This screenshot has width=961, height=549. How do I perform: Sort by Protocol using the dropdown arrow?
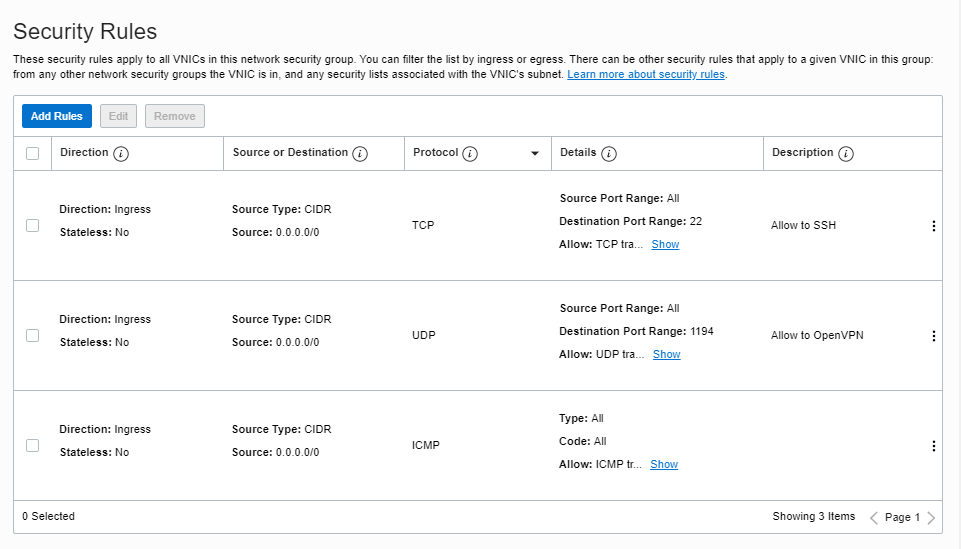pos(534,154)
